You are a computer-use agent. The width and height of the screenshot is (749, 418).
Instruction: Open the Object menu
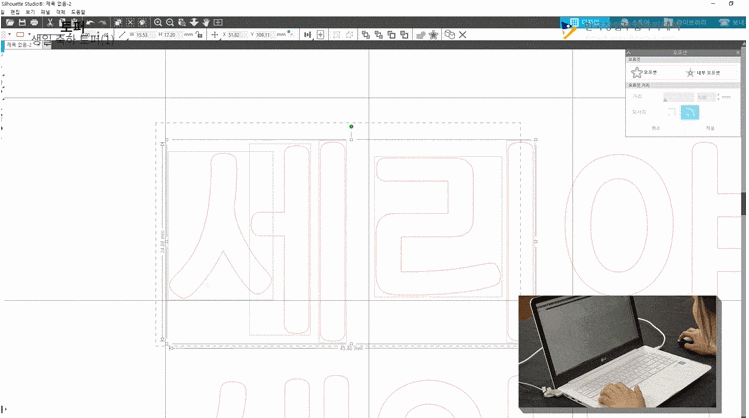coord(60,12)
